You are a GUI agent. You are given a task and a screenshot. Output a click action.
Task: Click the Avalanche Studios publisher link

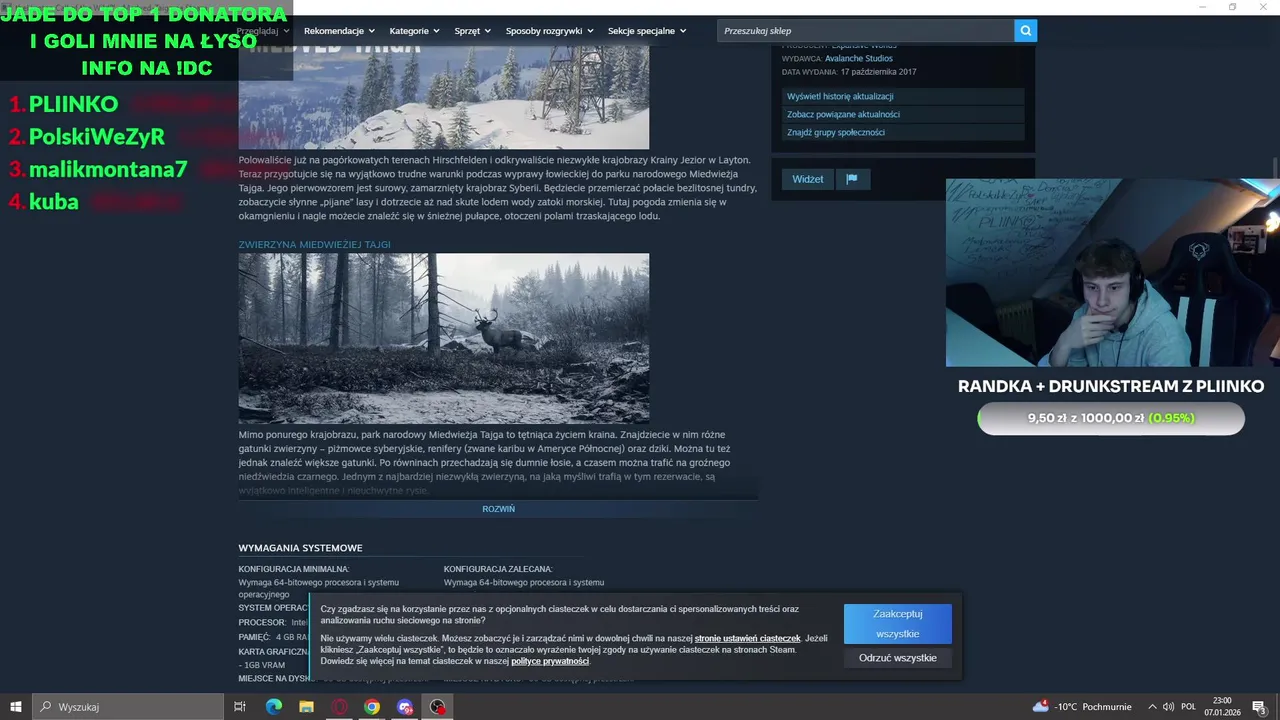[858, 58]
